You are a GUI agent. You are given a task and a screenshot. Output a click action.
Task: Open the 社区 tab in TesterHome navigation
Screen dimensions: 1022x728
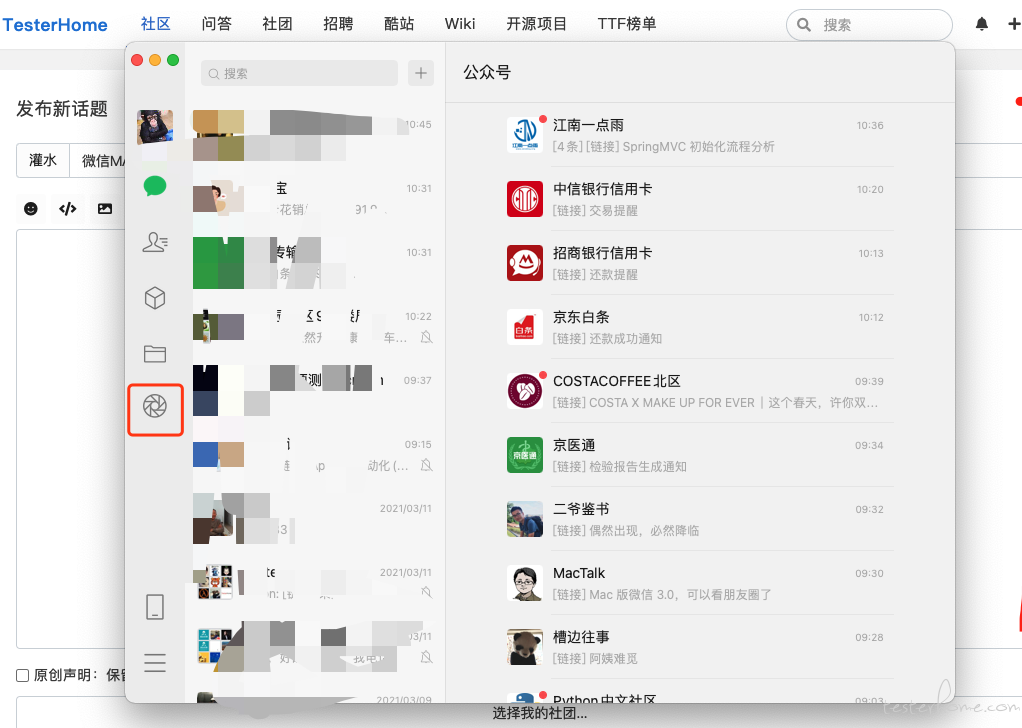(x=155, y=24)
